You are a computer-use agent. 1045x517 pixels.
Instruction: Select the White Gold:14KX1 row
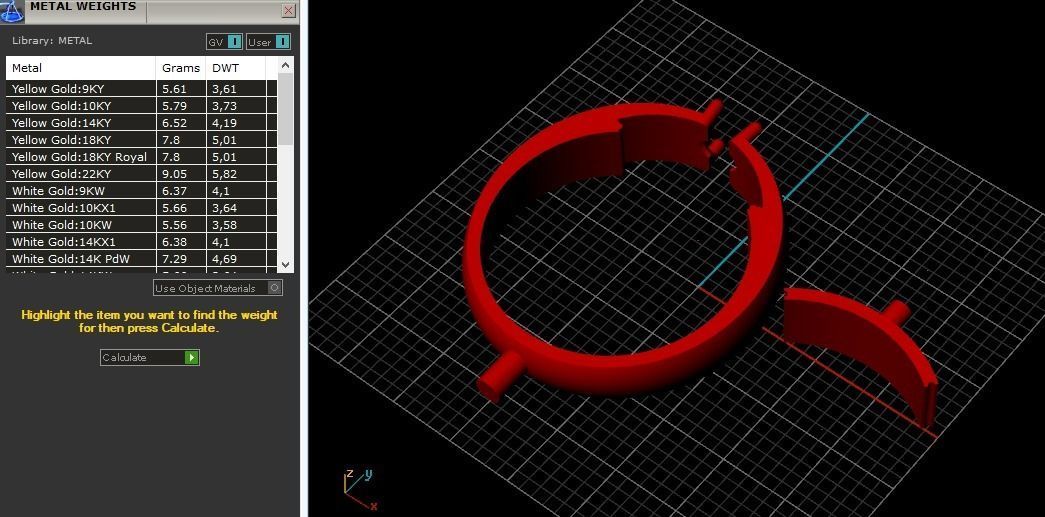pyautogui.click(x=141, y=242)
